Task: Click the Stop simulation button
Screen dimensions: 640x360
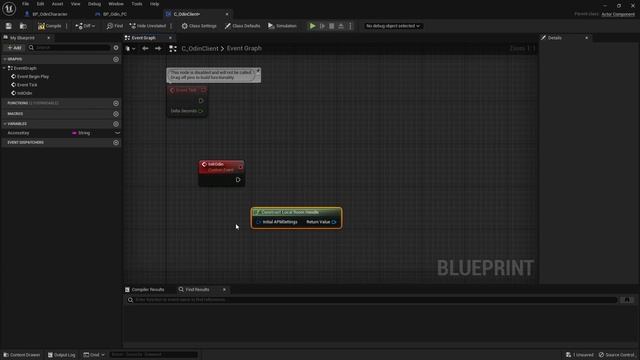Action: point(331,26)
